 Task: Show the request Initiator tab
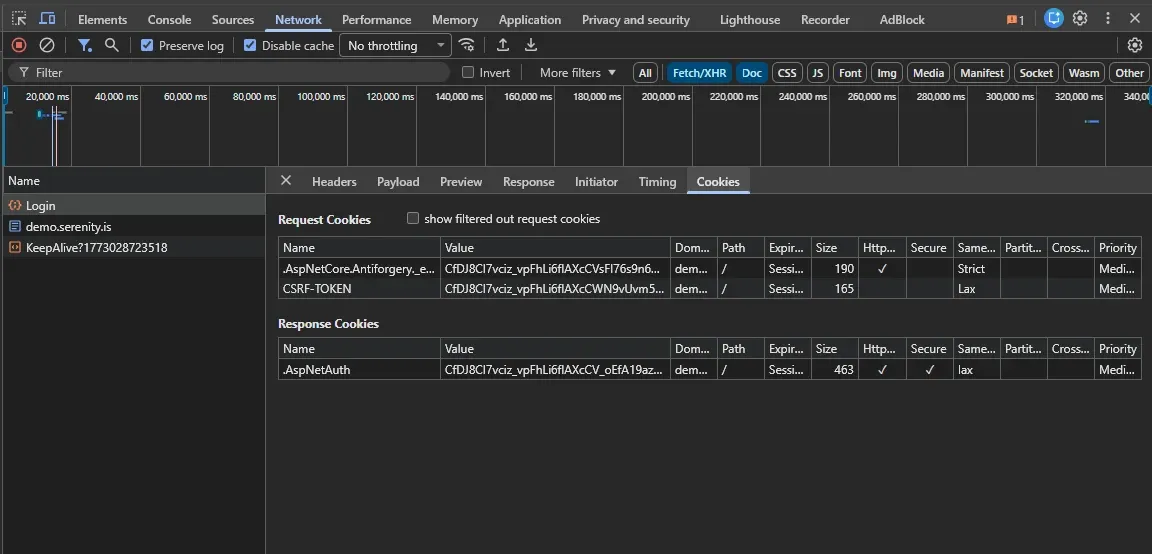coord(596,181)
